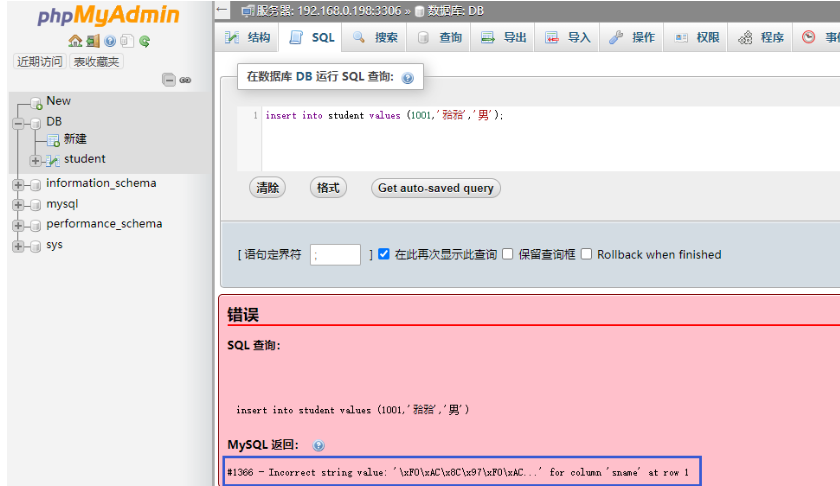
Task: Click the 新建 new table icon
Action: (53, 140)
